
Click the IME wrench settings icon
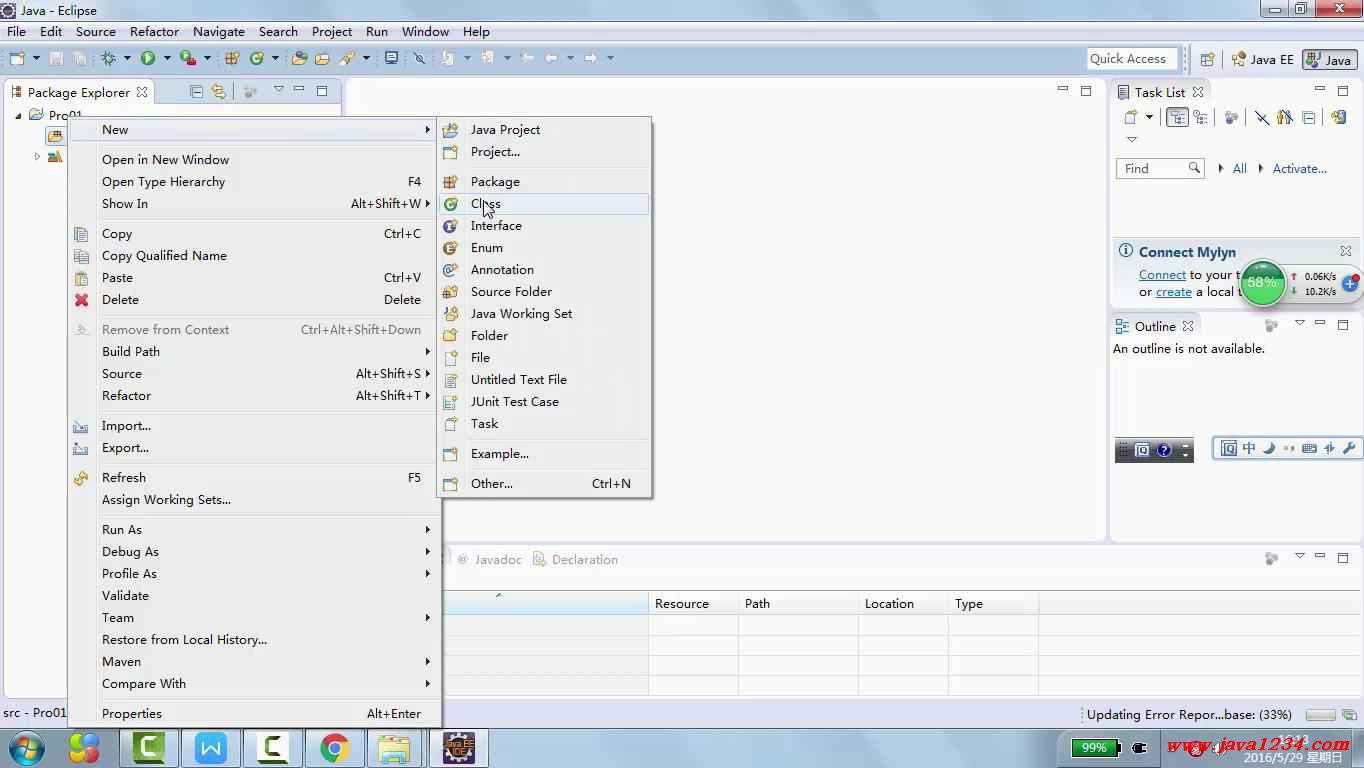coord(1349,448)
